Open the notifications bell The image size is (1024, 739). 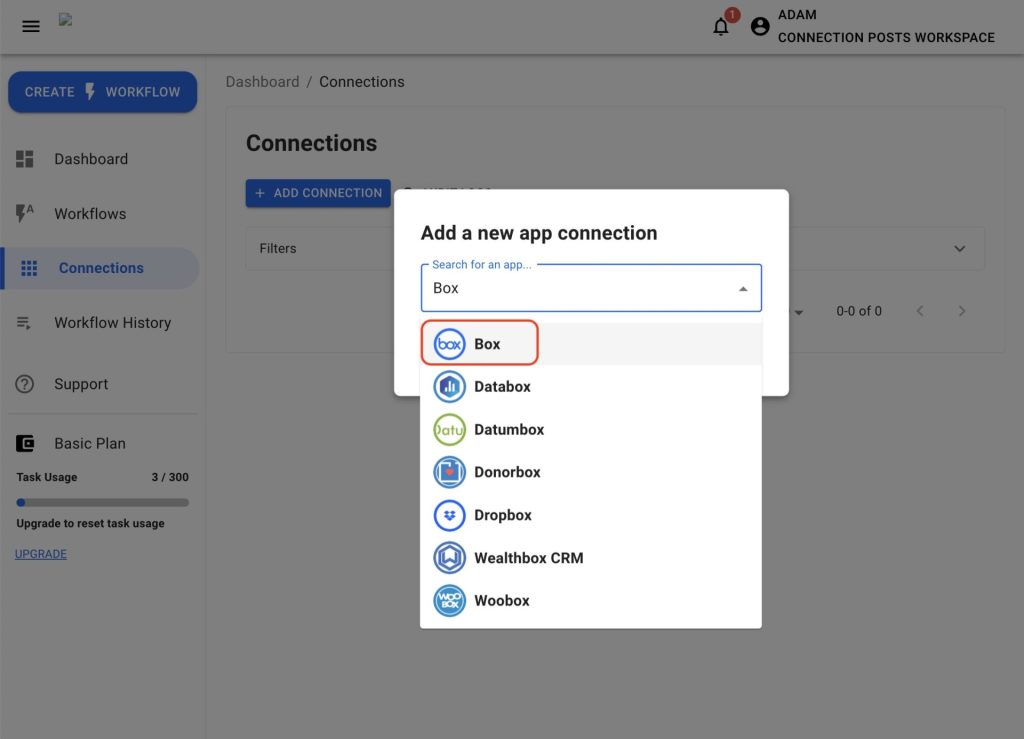721,27
